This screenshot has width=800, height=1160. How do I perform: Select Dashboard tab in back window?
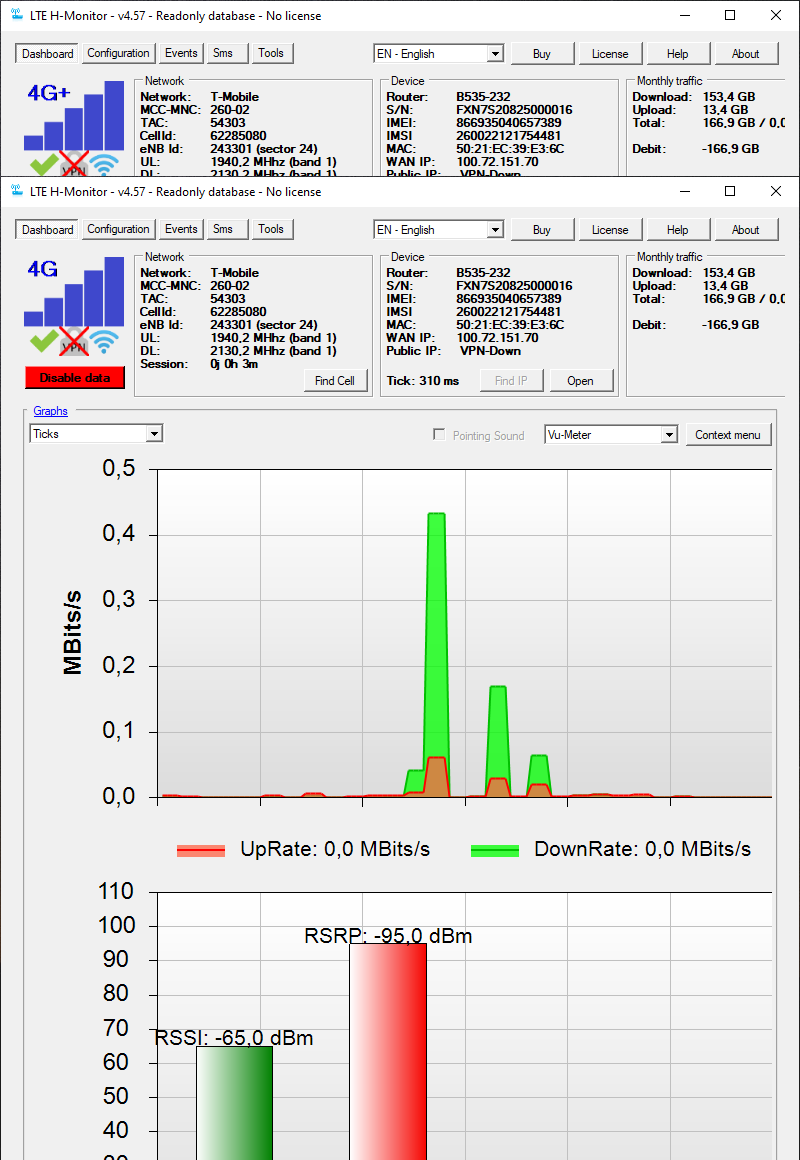[x=47, y=53]
